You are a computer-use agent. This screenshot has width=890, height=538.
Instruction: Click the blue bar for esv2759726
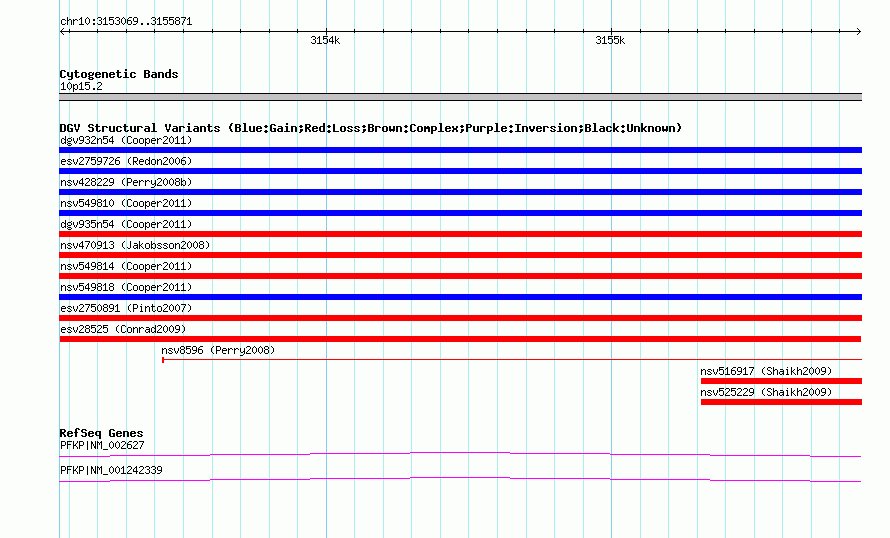460,171
